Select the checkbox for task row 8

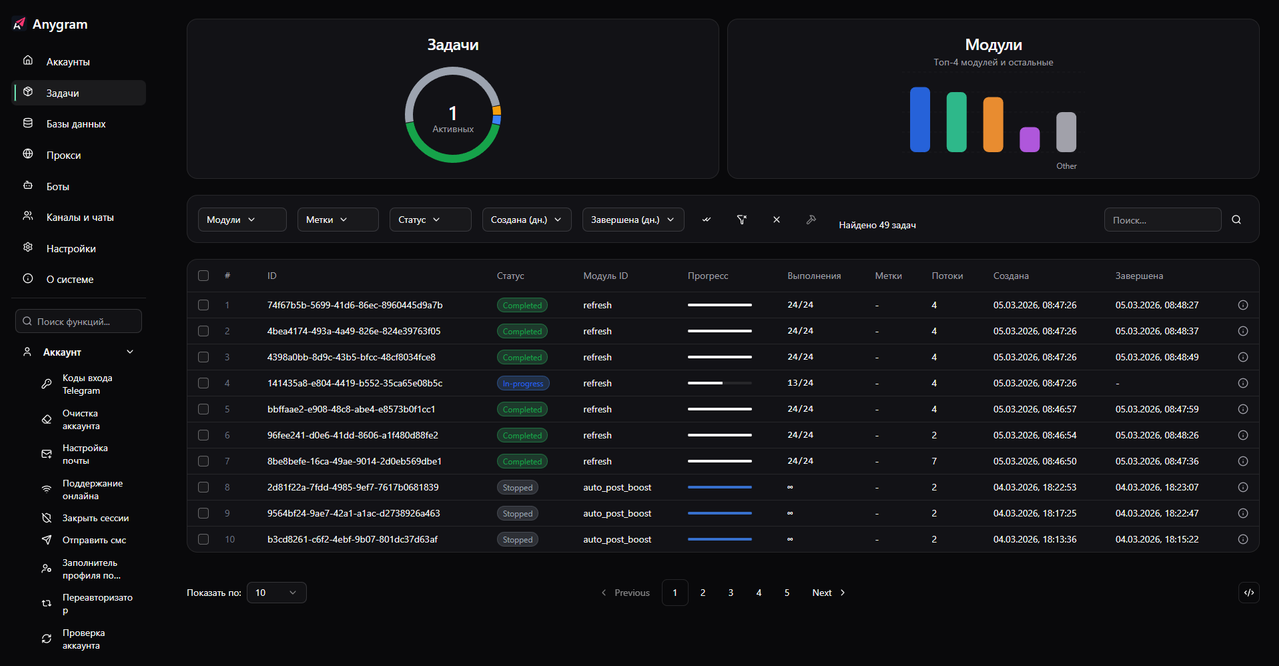pyautogui.click(x=204, y=487)
